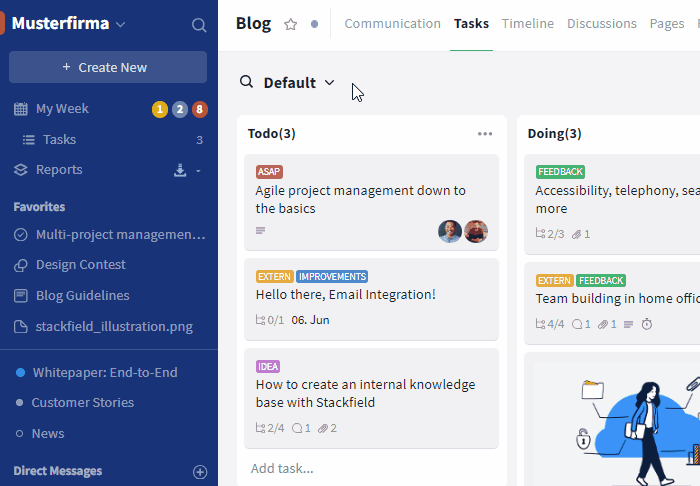Image resolution: width=700 pixels, height=486 pixels.
Task: Click attachment icon on Accessibility card
Action: point(576,234)
